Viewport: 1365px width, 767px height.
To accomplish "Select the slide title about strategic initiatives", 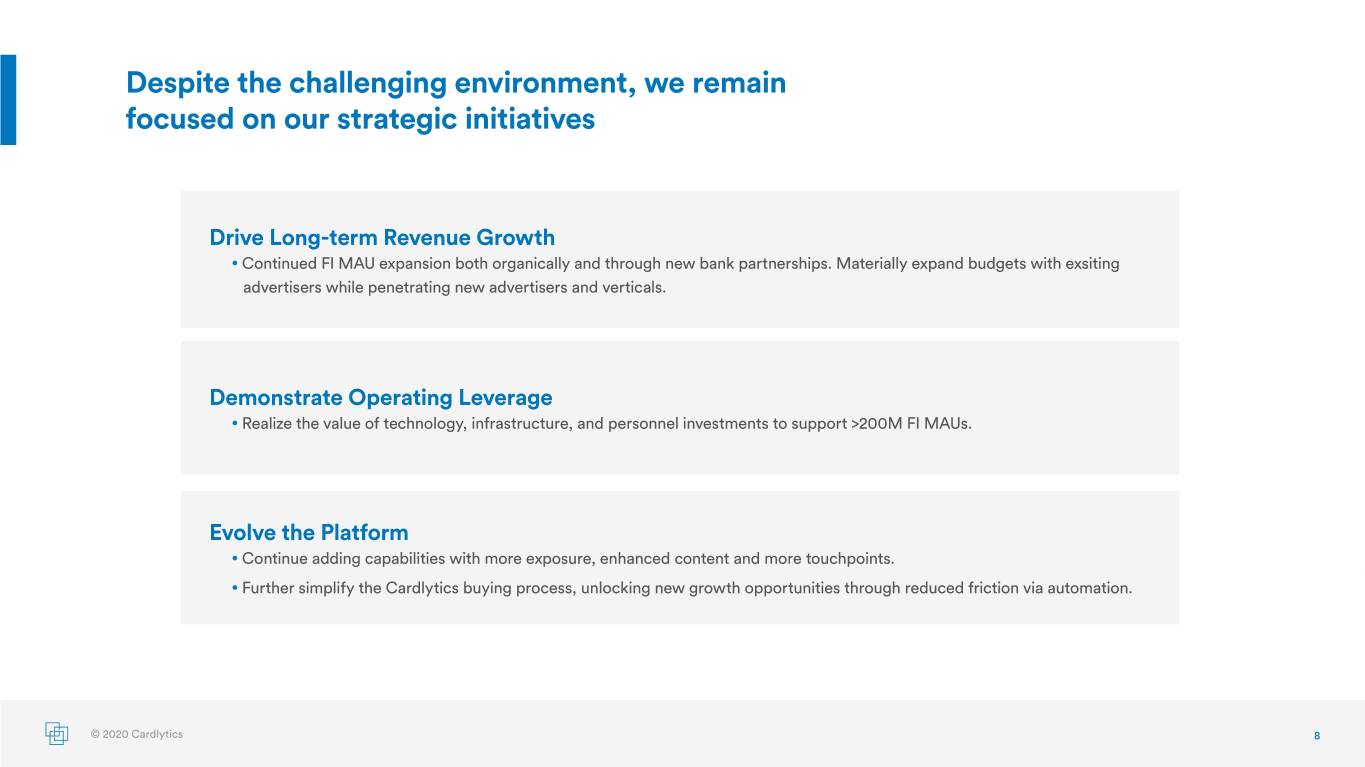I will tap(455, 101).
